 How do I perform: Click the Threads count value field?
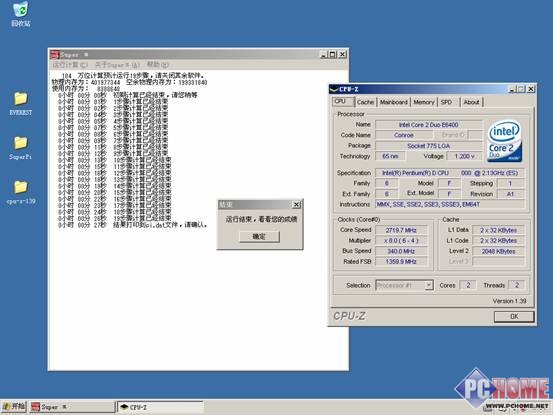(x=517, y=285)
